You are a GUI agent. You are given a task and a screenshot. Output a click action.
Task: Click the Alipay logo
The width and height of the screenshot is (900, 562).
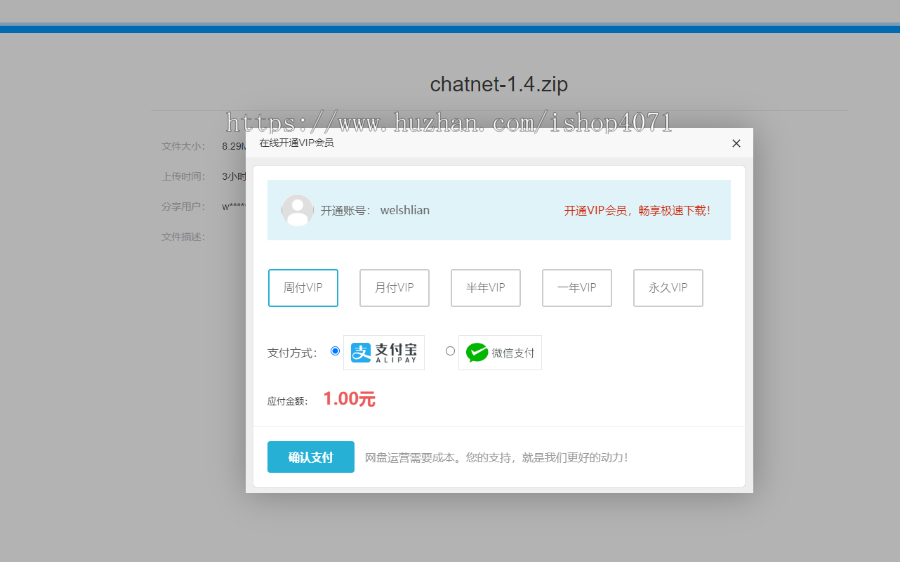click(x=384, y=353)
